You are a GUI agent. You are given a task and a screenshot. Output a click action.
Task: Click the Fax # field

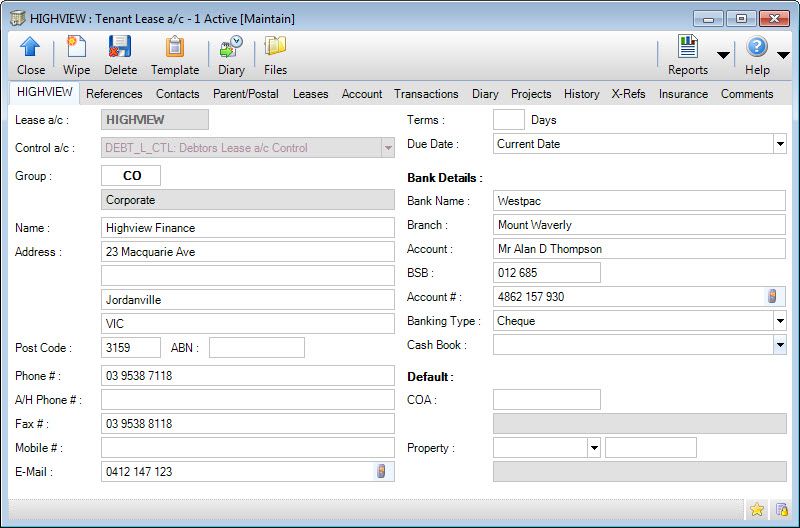pyautogui.click(x=248, y=423)
